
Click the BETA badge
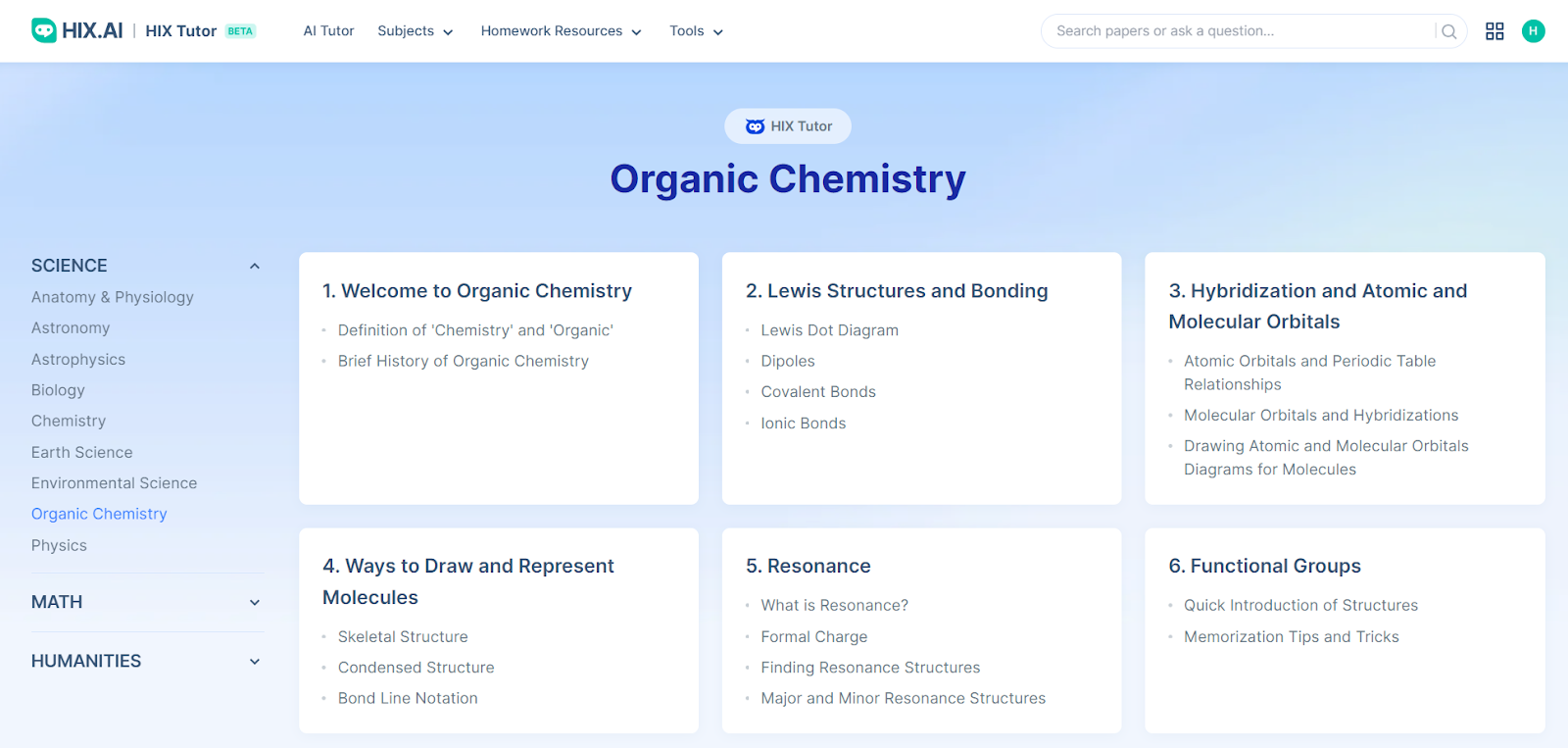pyautogui.click(x=240, y=31)
